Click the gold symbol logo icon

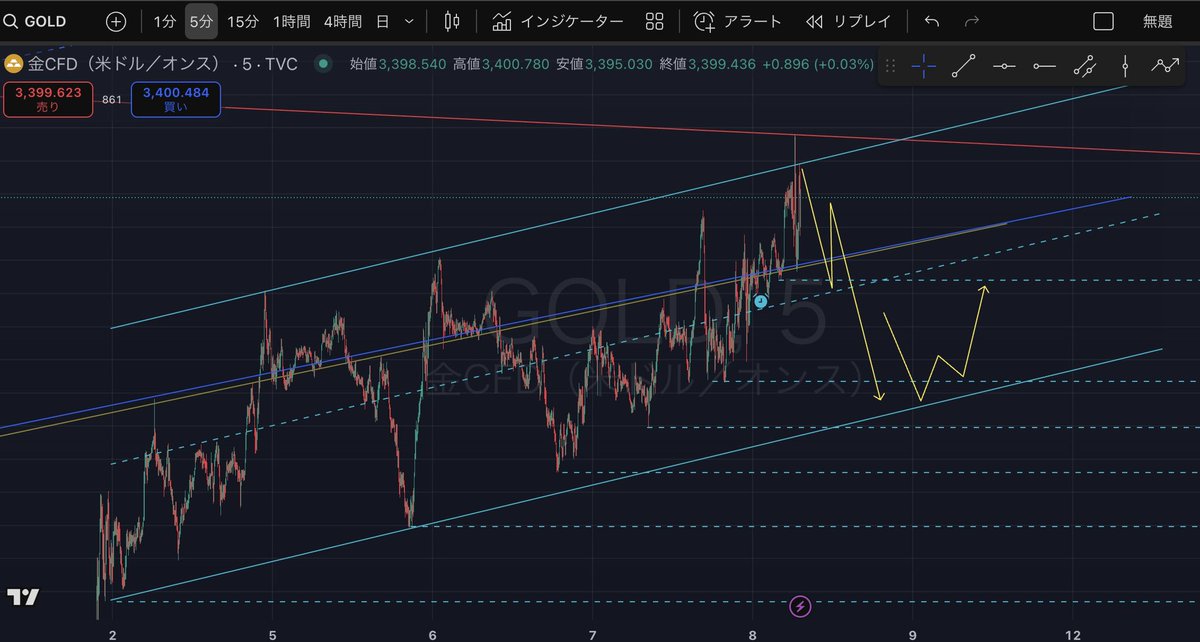(14, 64)
